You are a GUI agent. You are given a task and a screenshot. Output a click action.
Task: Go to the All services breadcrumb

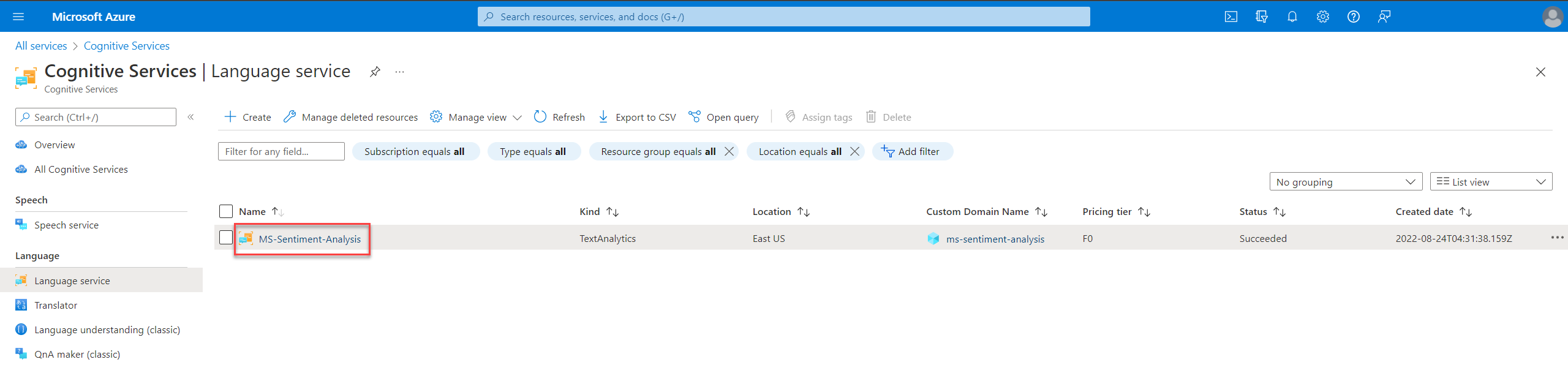pyautogui.click(x=41, y=46)
